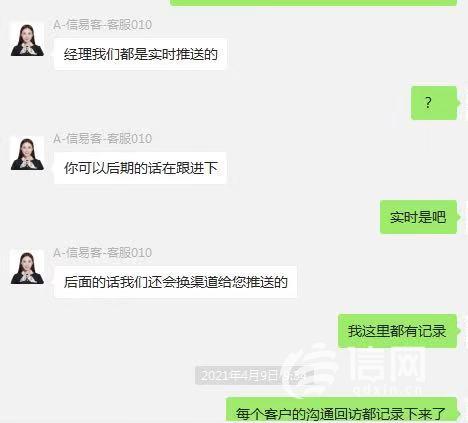Select the message 经理我们都是实时推送的

(140, 54)
